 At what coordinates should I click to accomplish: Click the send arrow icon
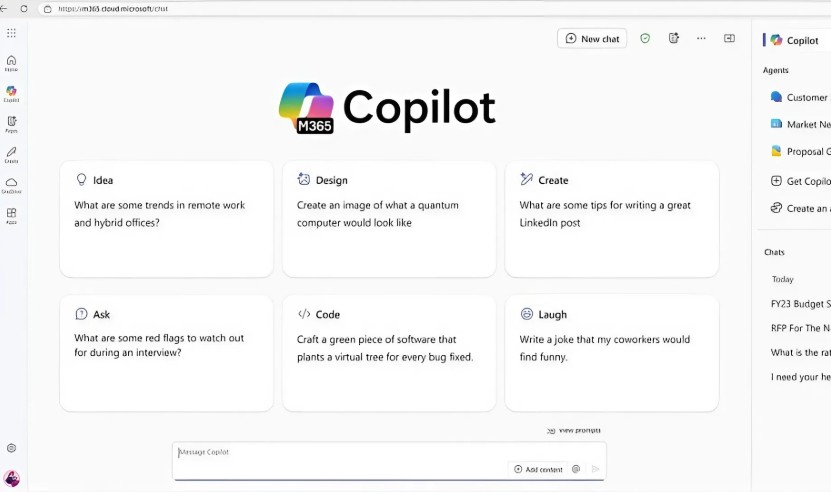click(595, 469)
